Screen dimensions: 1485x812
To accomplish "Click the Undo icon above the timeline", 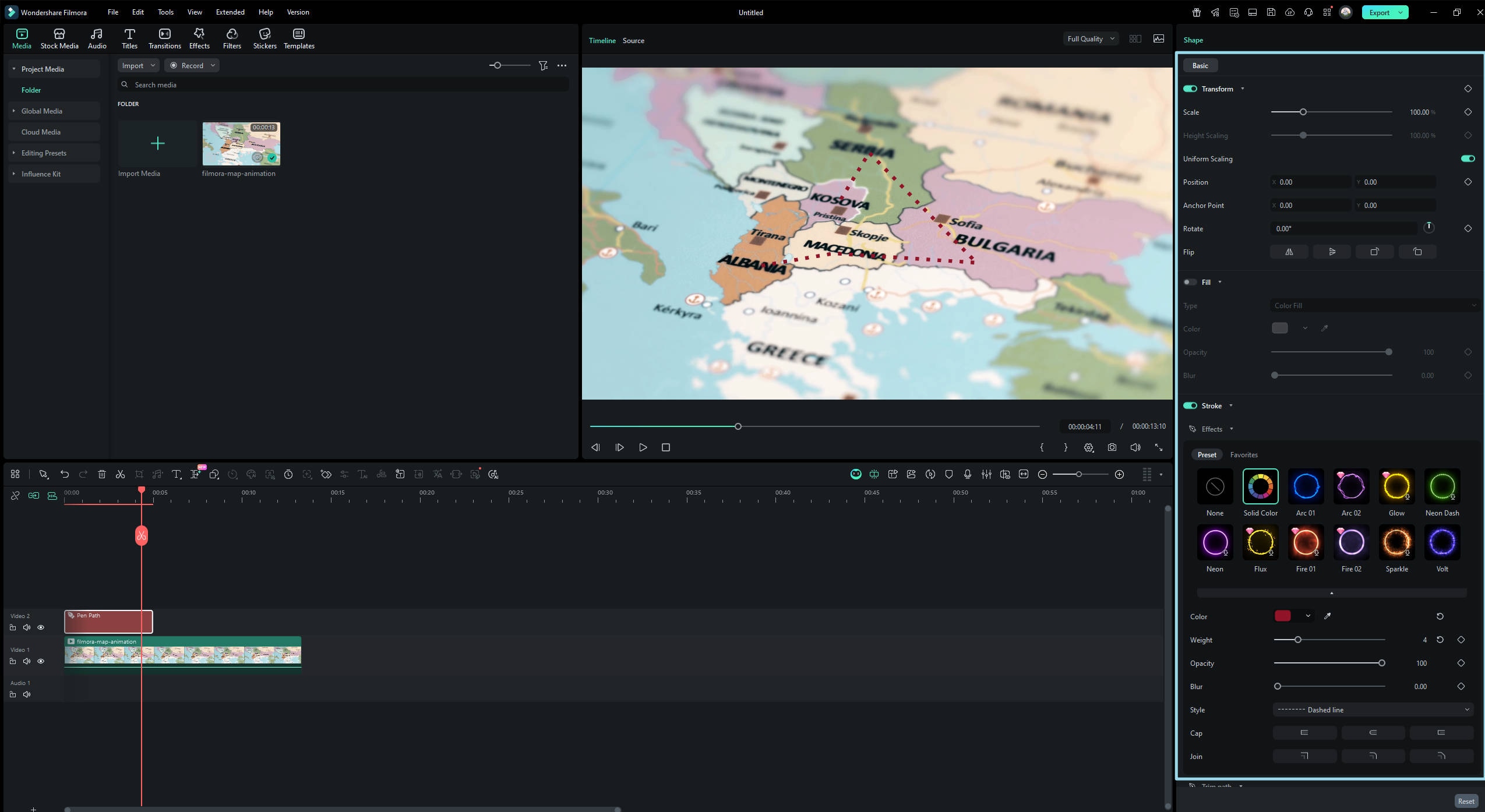I will coord(65,474).
